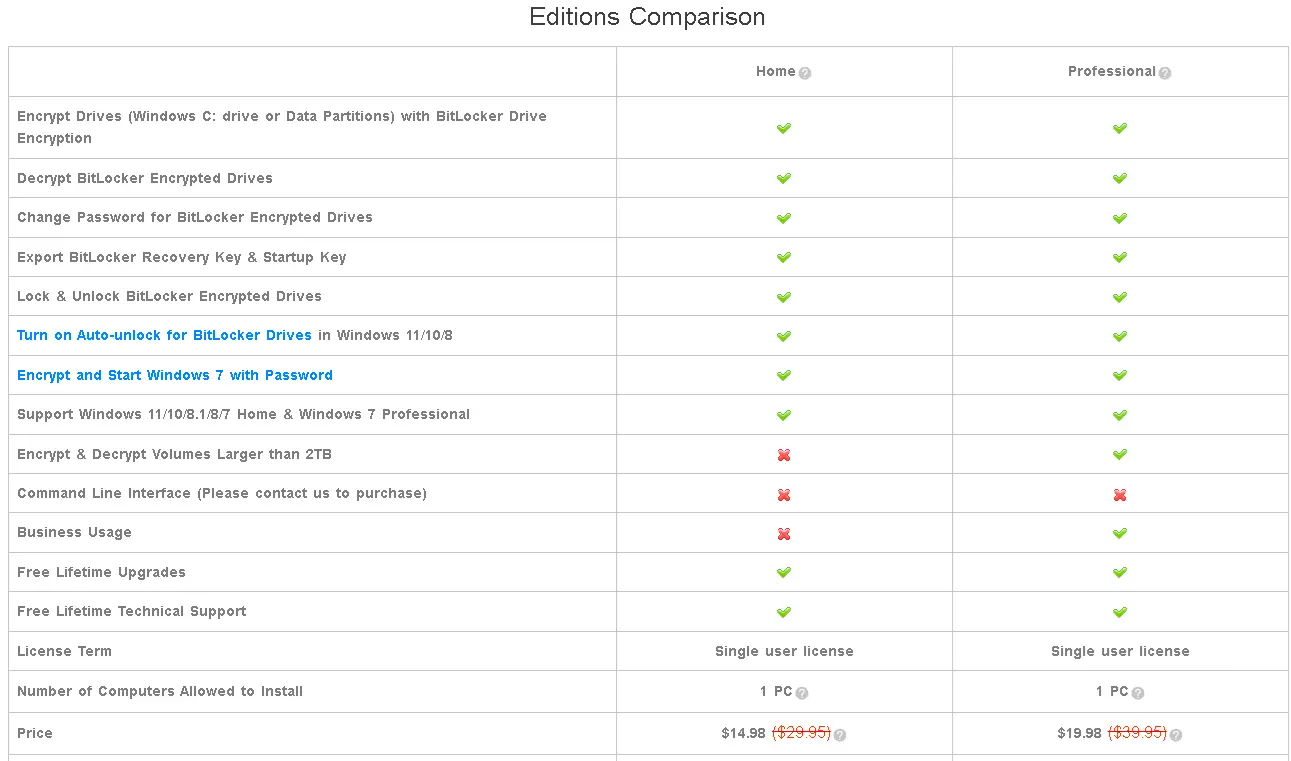Image resolution: width=1291 pixels, height=761 pixels.
Task: Click the Home column header
Action: pyautogui.click(x=775, y=72)
